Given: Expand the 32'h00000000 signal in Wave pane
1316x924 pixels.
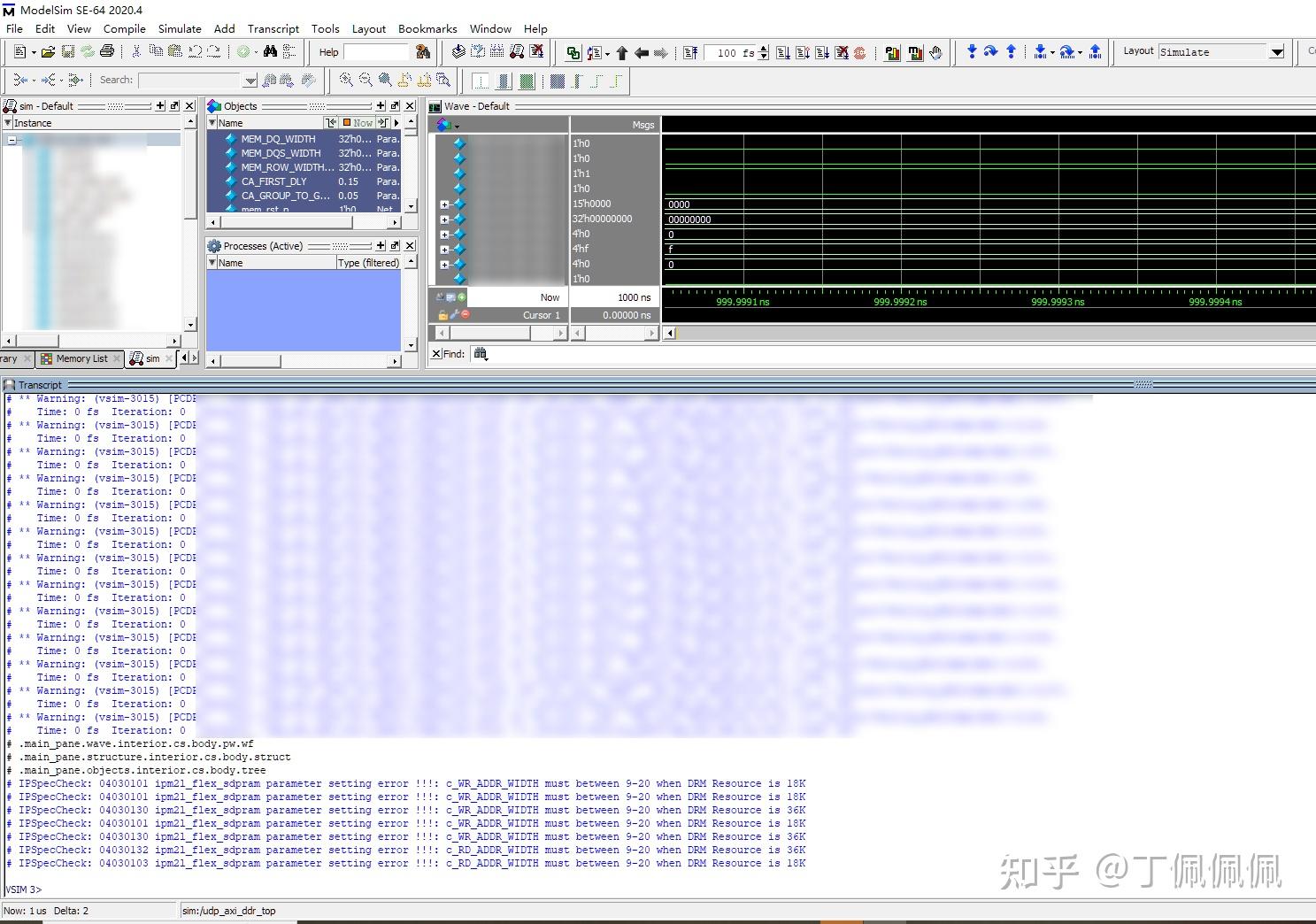Looking at the screenshot, I should pyautogui.click(x=444, y=219).
